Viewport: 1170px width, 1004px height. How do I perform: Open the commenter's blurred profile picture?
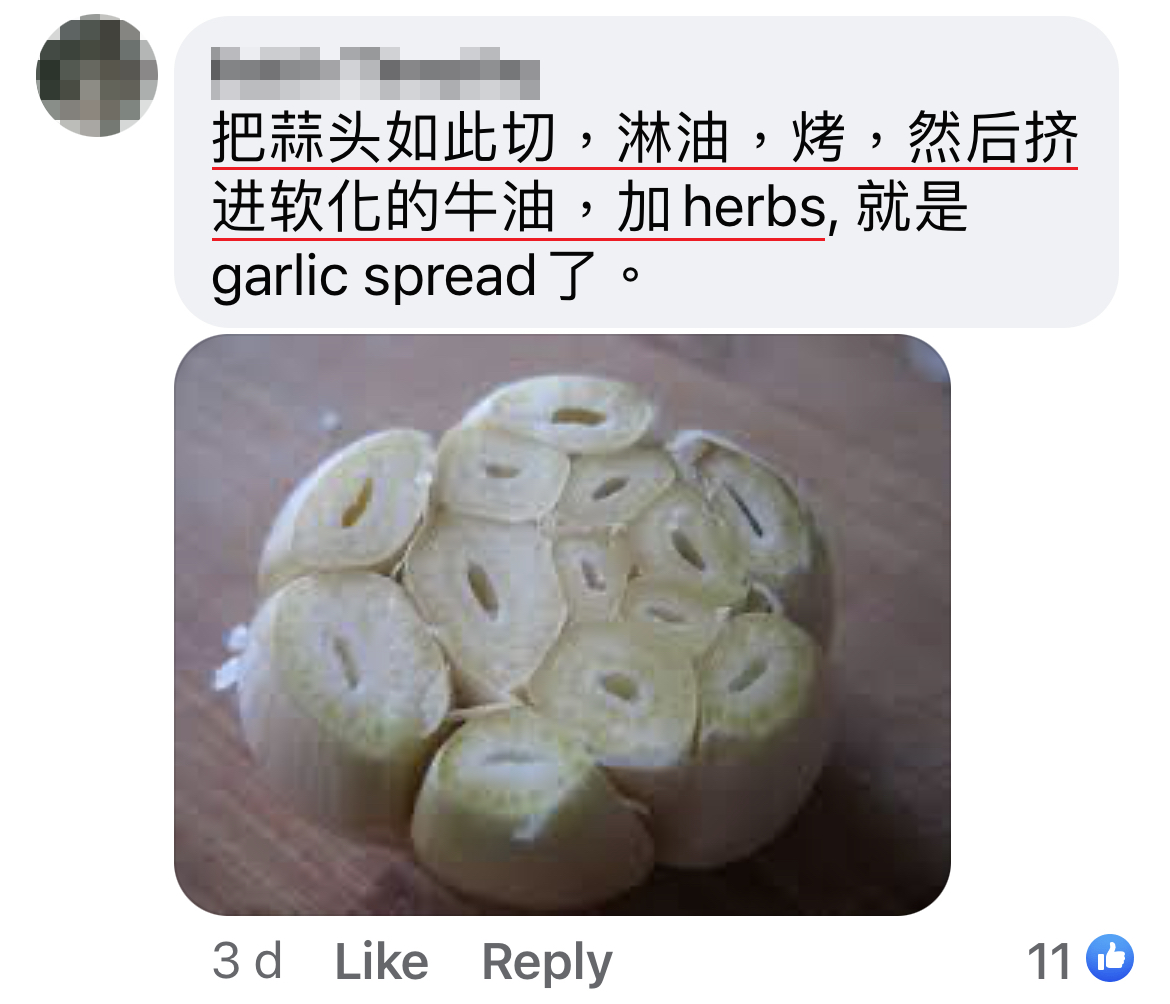(x=97, y=75)
